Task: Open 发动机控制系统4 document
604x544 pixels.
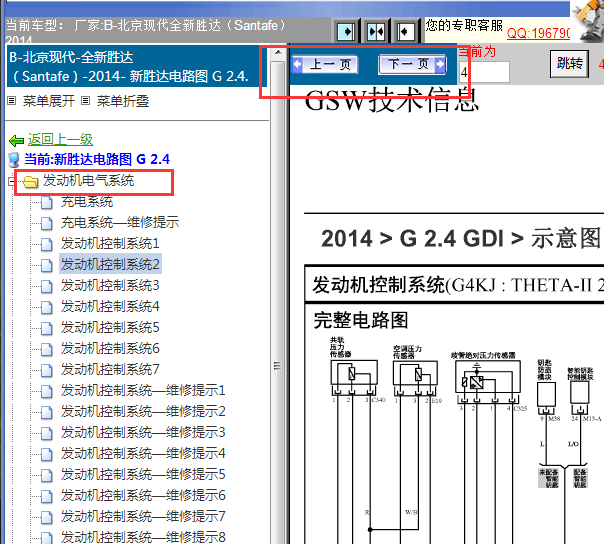Action: tap(110, 307)
